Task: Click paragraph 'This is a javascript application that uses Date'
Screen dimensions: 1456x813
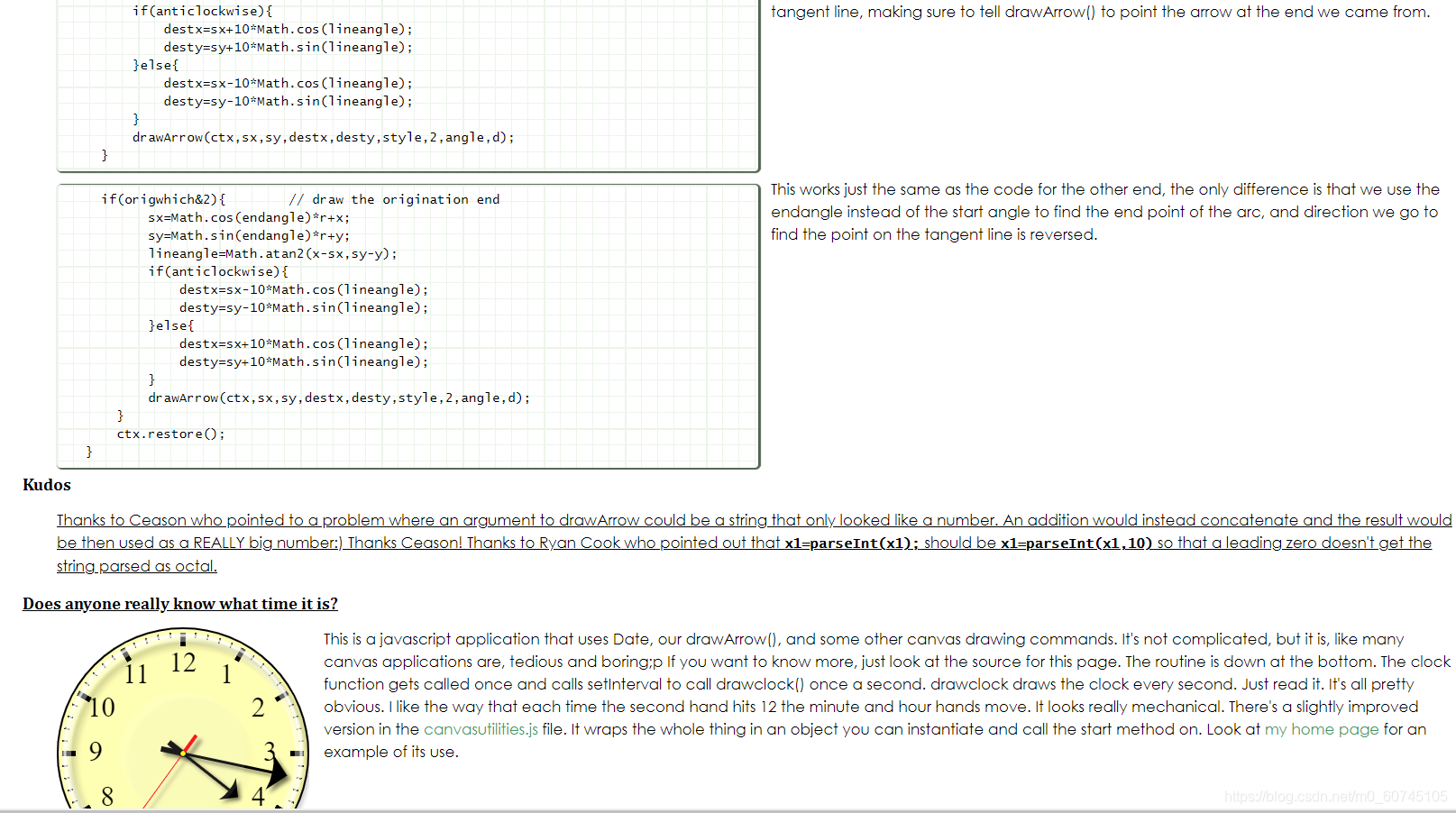Action: click(887, 695)
